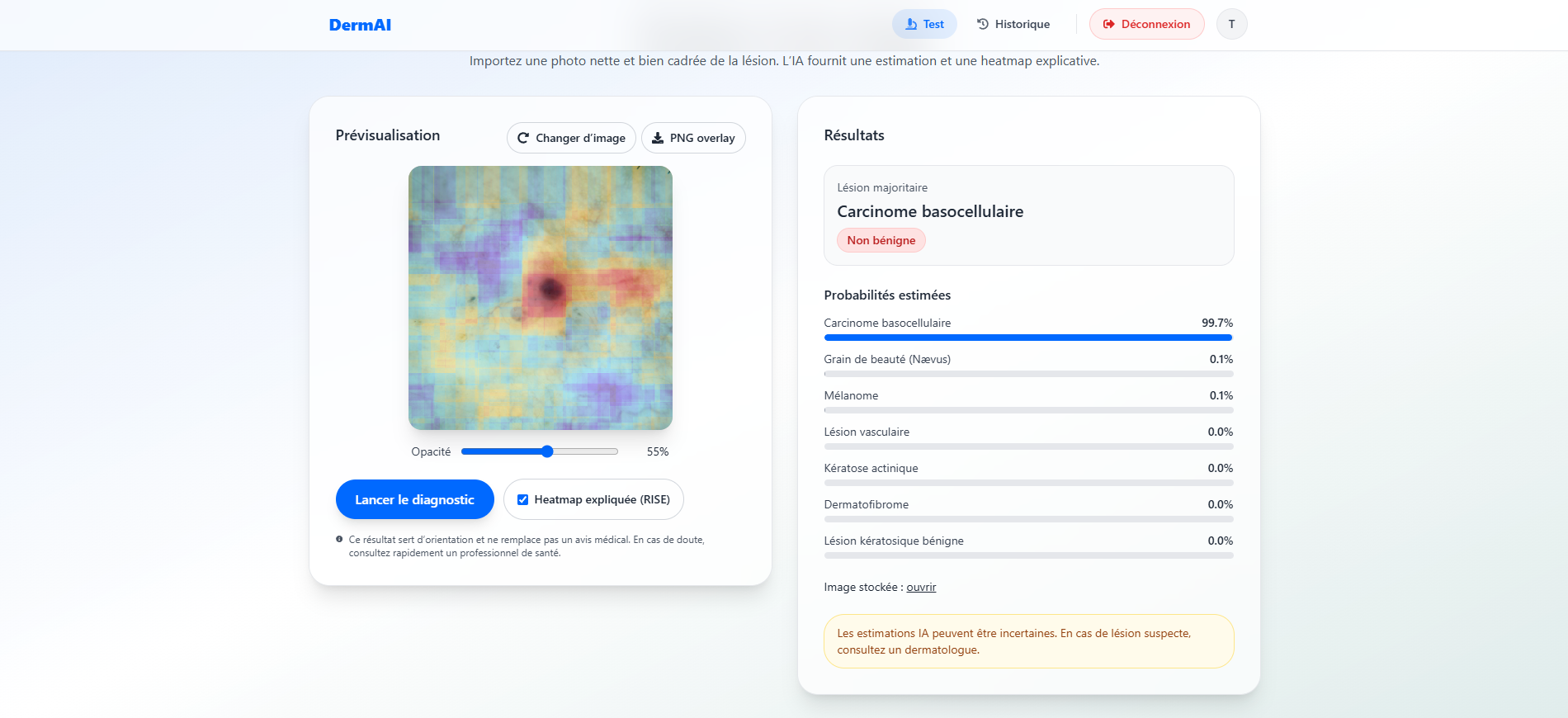Screen dimensions: 1568x718
Task: Click the Déconnexion logout button
Action: pos(1146,24)
